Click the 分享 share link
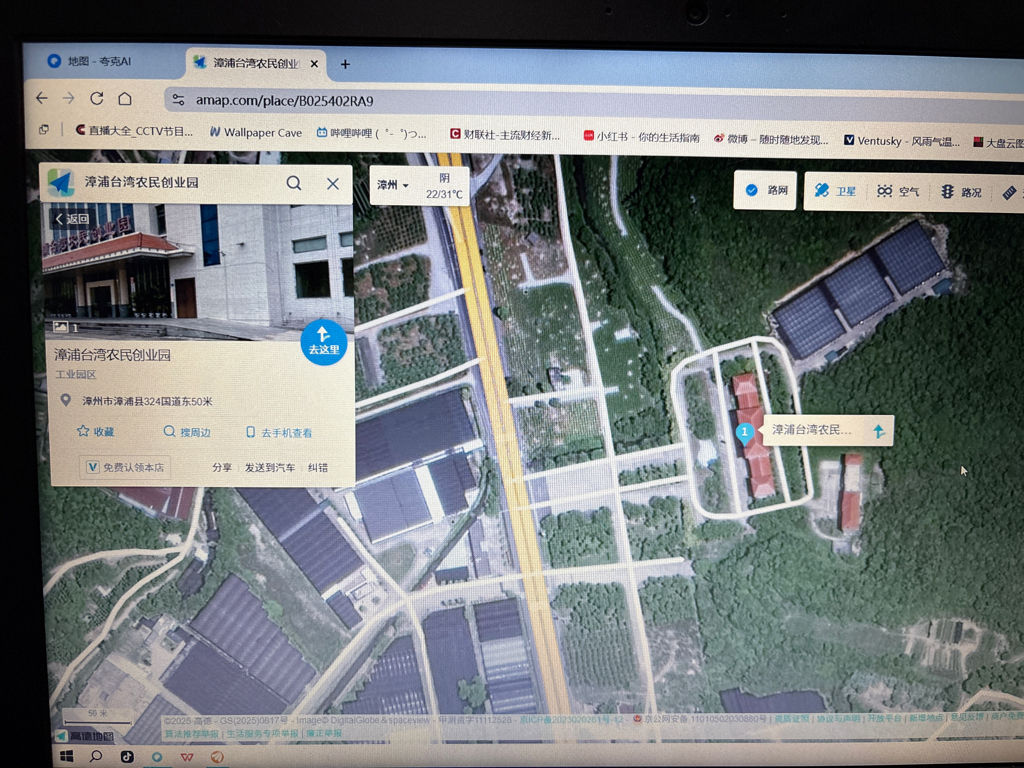 pyautogui.click(x=222, y=468)
